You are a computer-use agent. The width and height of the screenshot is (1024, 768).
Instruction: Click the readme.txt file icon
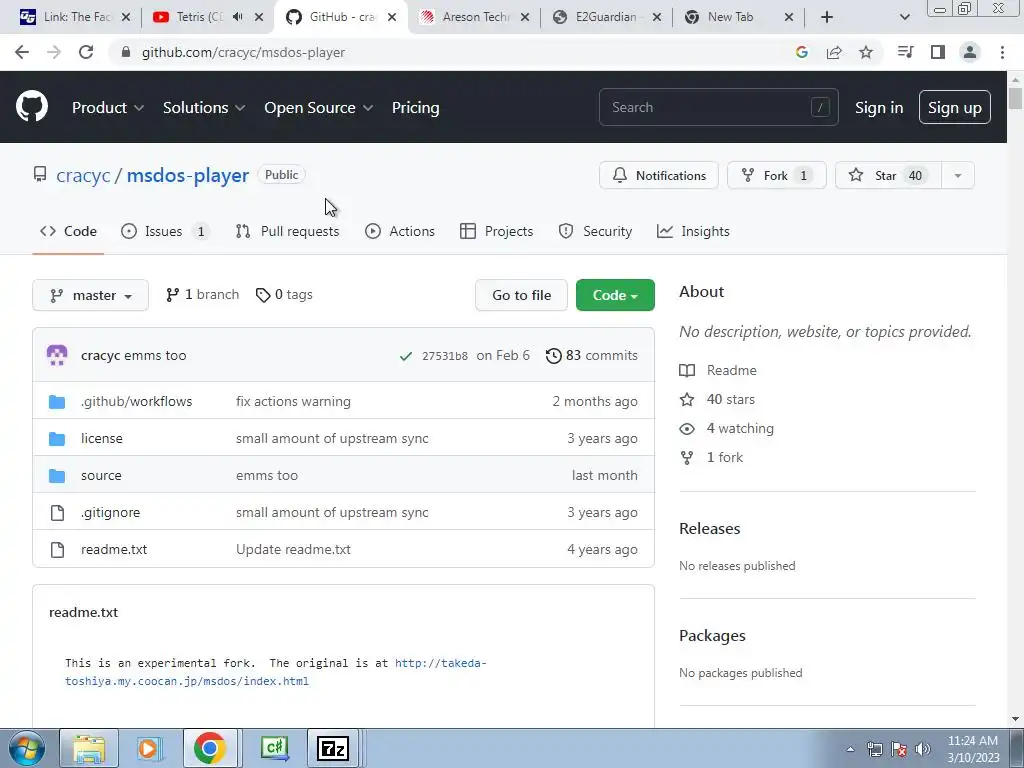pos(57,550)
